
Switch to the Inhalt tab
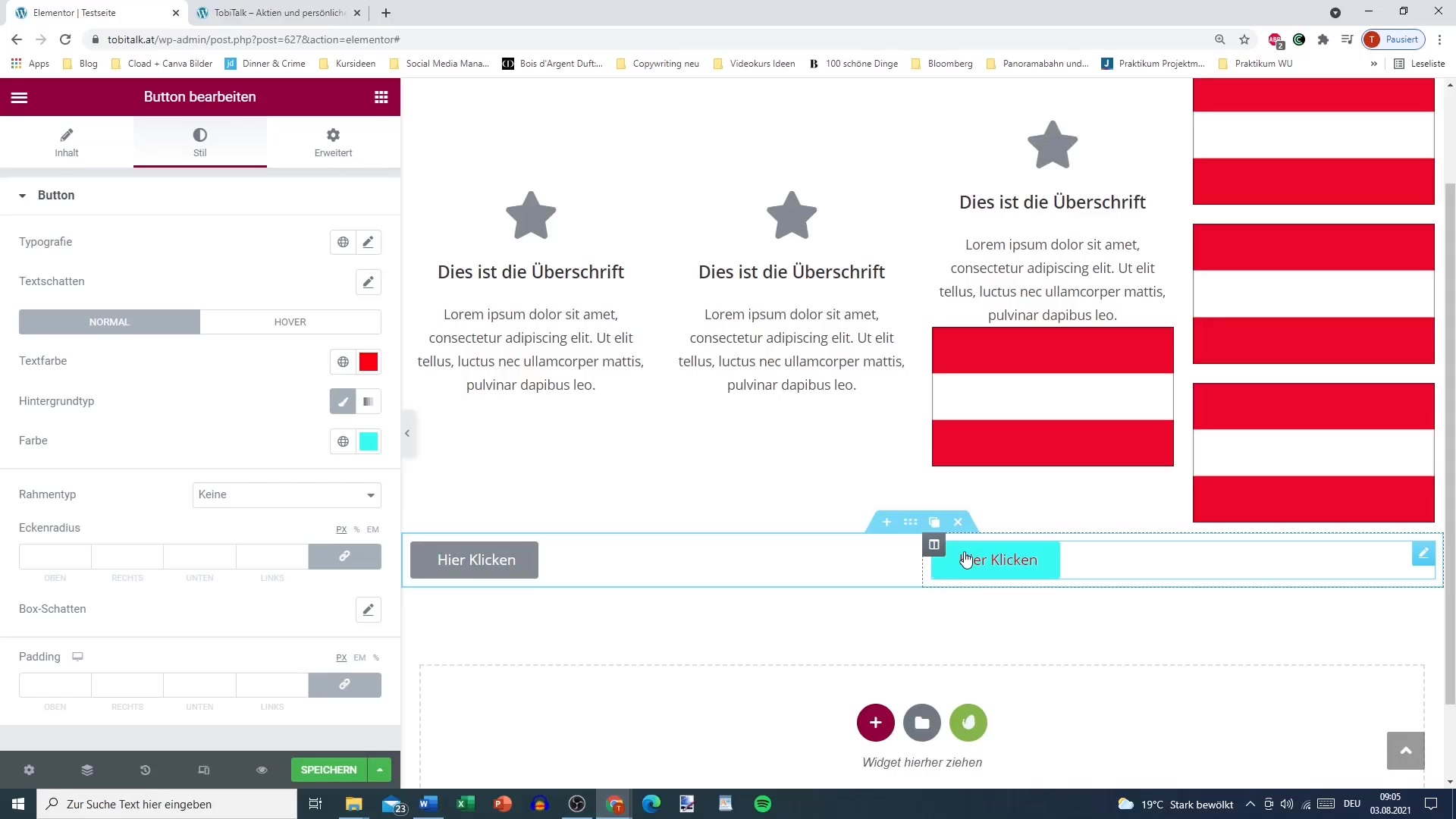(67, 142)
